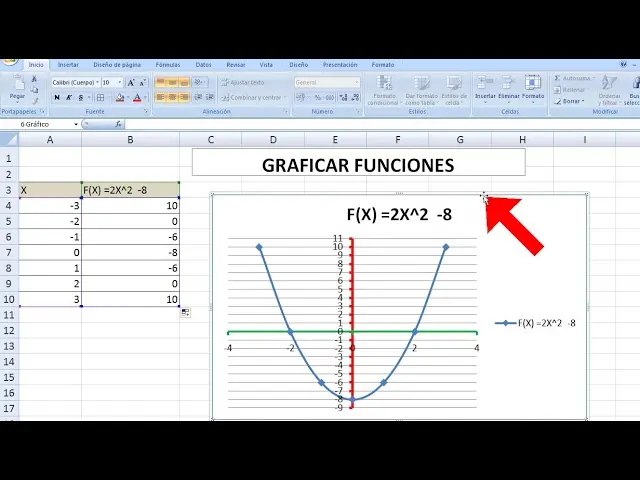Click the Pegar paste icon
Image resolution: width=640 pixels, height=480 pixels.
(17, 85)
